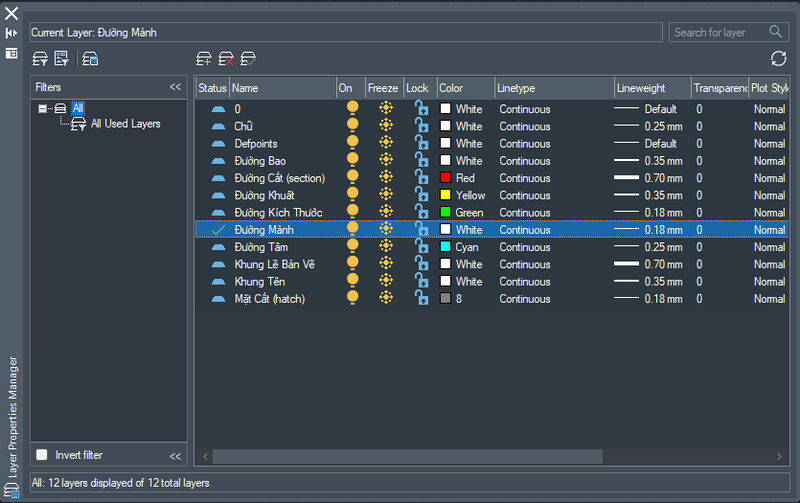
Task: Click the current-layer checkmark of Đường Mảnh
Action: click(218, 230)
